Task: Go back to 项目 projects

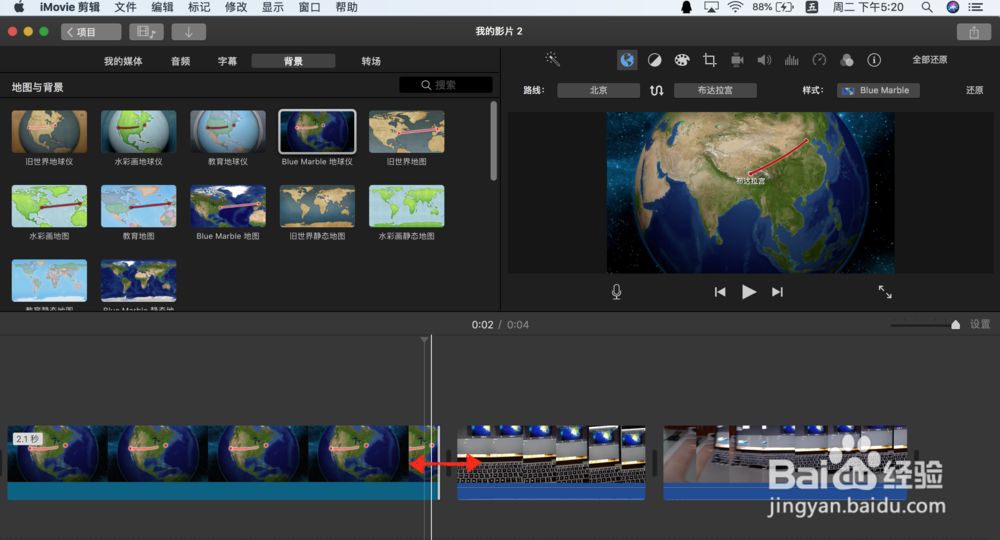Action: click(91, 32)
